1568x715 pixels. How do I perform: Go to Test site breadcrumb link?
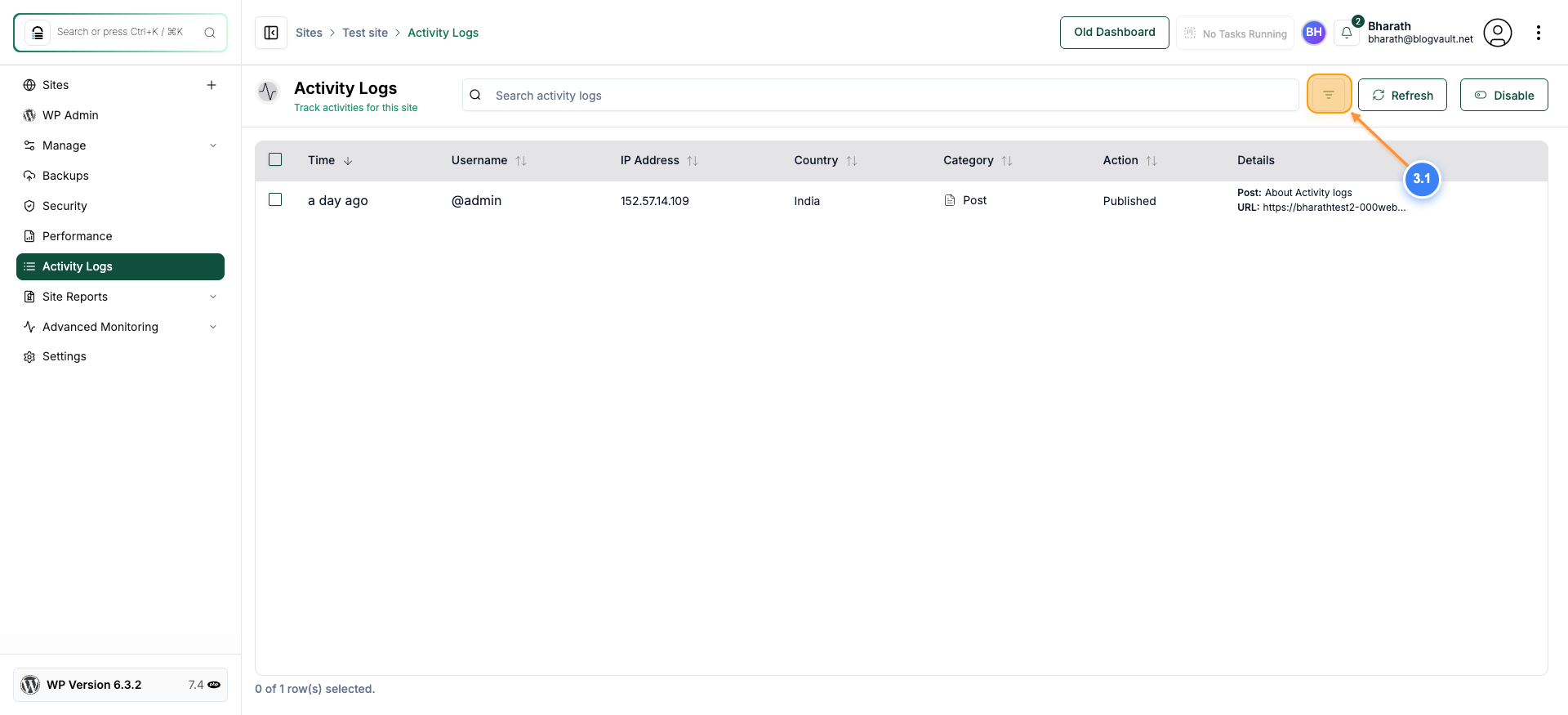tap(365, 33)
